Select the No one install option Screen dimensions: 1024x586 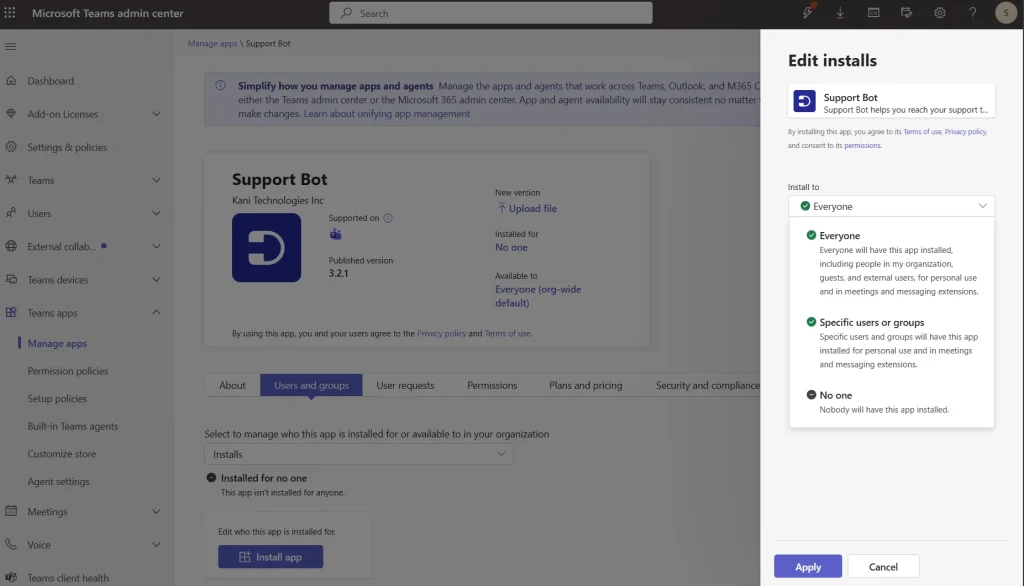(892, 402)
